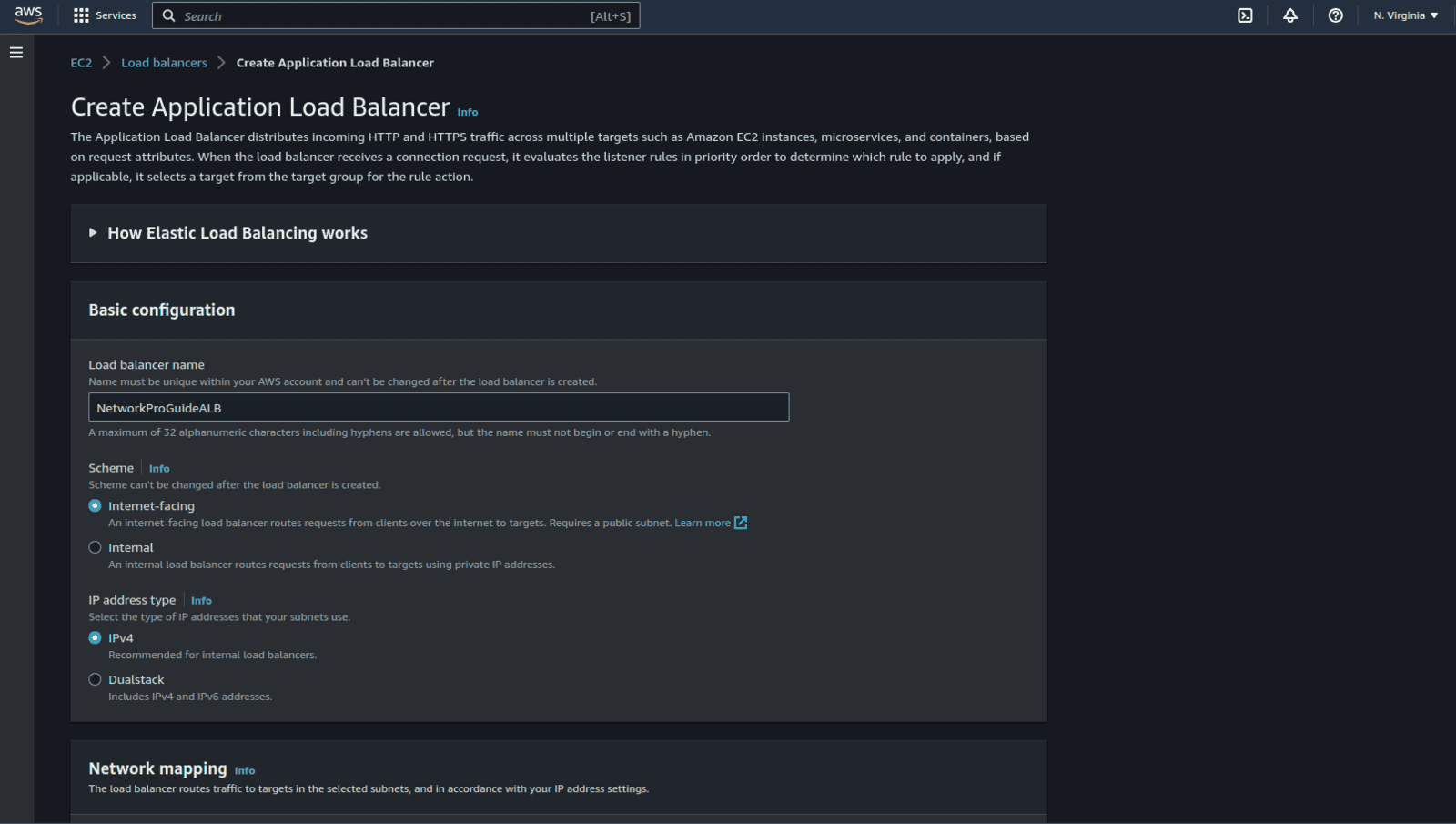Select the Internal scheme radio button

coord(95,546)
